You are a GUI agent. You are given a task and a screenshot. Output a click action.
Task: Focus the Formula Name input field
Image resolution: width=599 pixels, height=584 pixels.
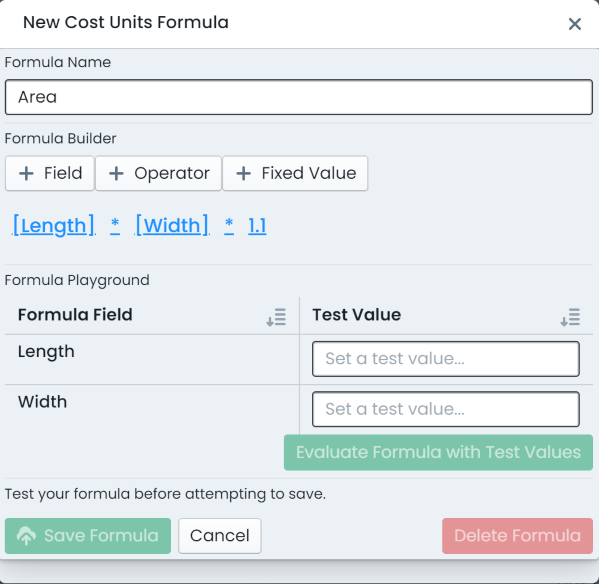tap(299, 97)
